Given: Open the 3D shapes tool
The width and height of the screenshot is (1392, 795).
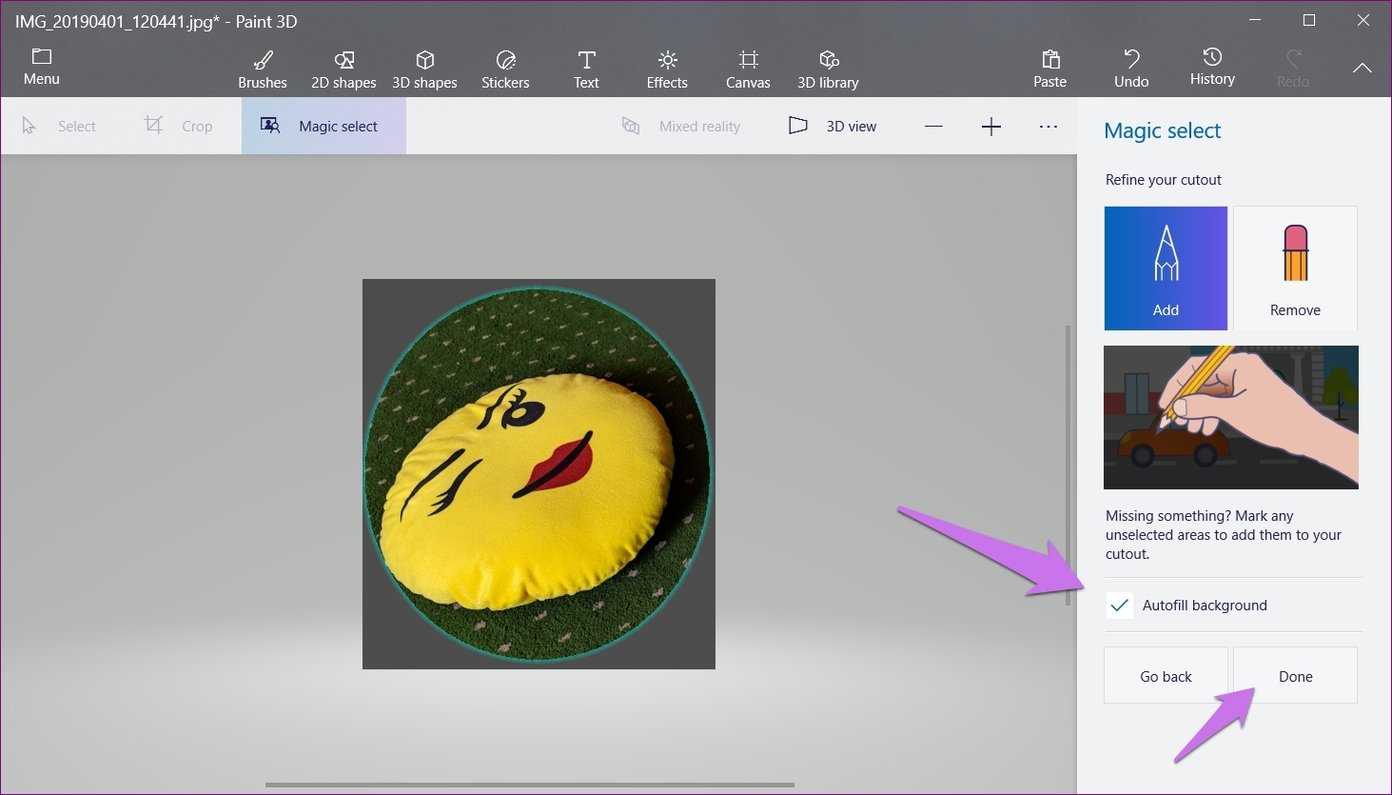Looking at the screenshot, I should tap(424, 69).
